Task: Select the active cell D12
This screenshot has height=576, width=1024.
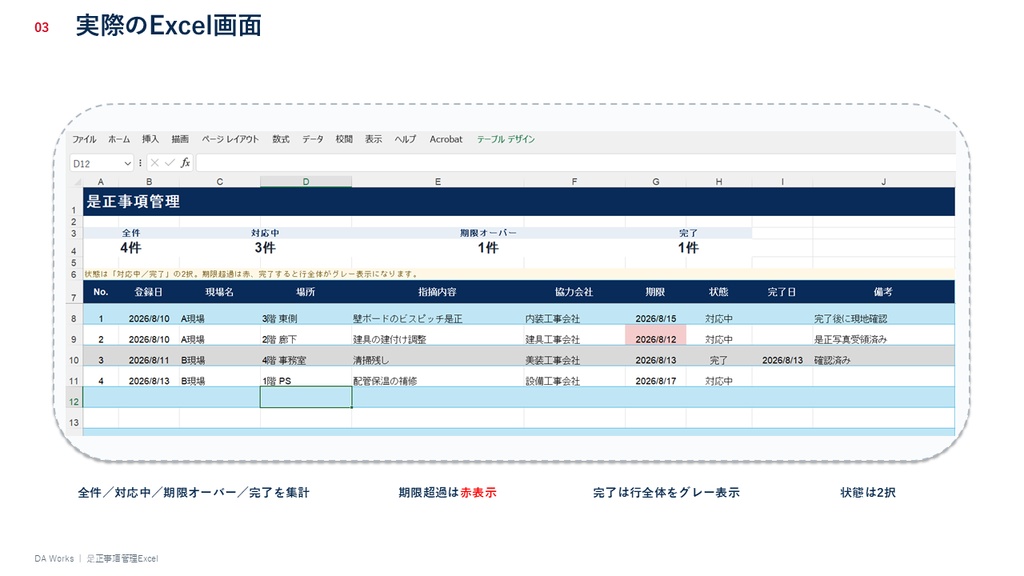Action: 306,397
